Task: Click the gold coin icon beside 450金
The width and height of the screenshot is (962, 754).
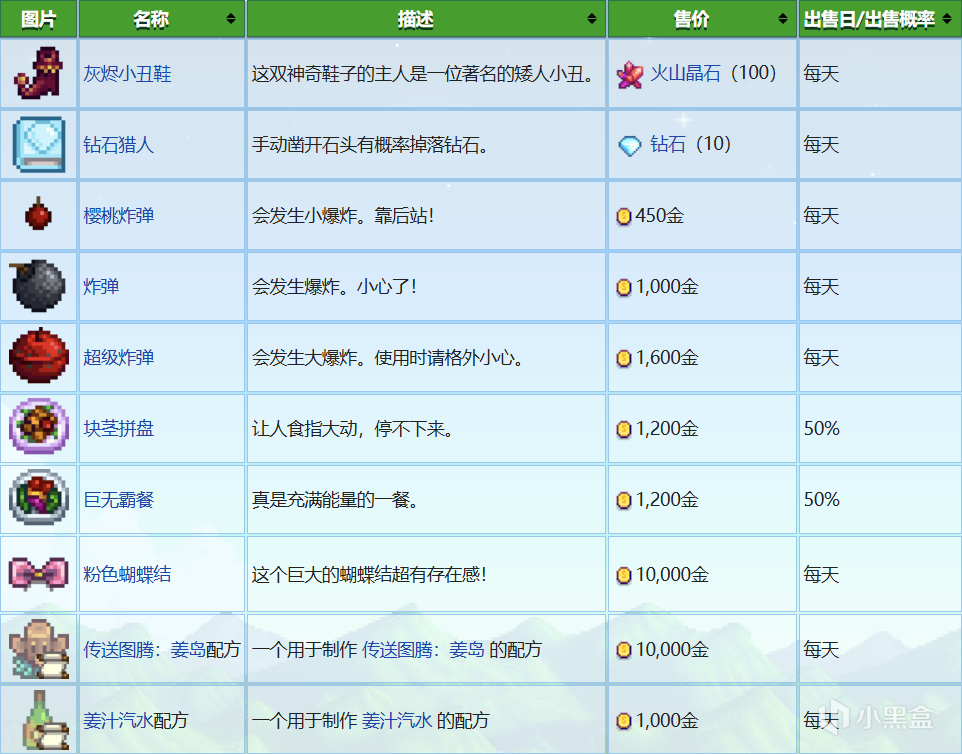Action: (x=623, y=216)
